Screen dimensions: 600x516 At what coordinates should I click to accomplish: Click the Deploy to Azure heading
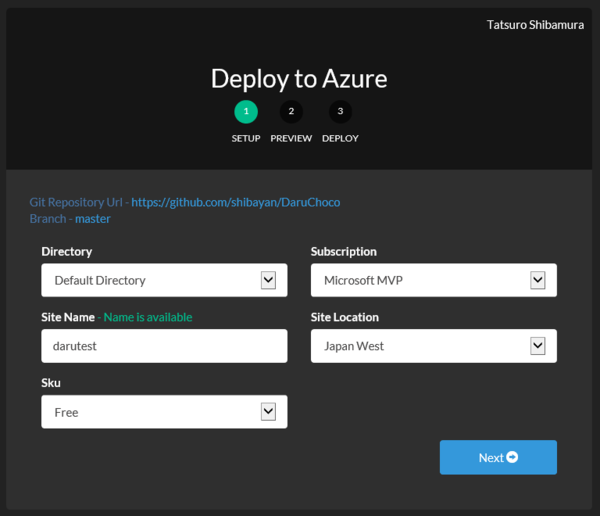(299, 79)
